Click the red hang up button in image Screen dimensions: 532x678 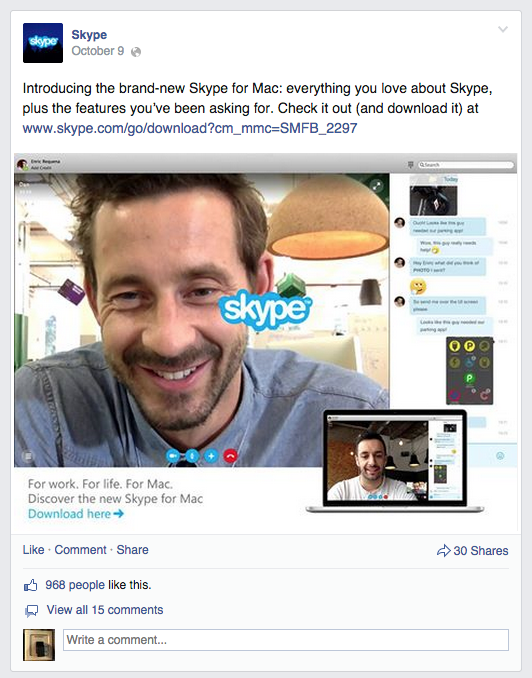231,456
